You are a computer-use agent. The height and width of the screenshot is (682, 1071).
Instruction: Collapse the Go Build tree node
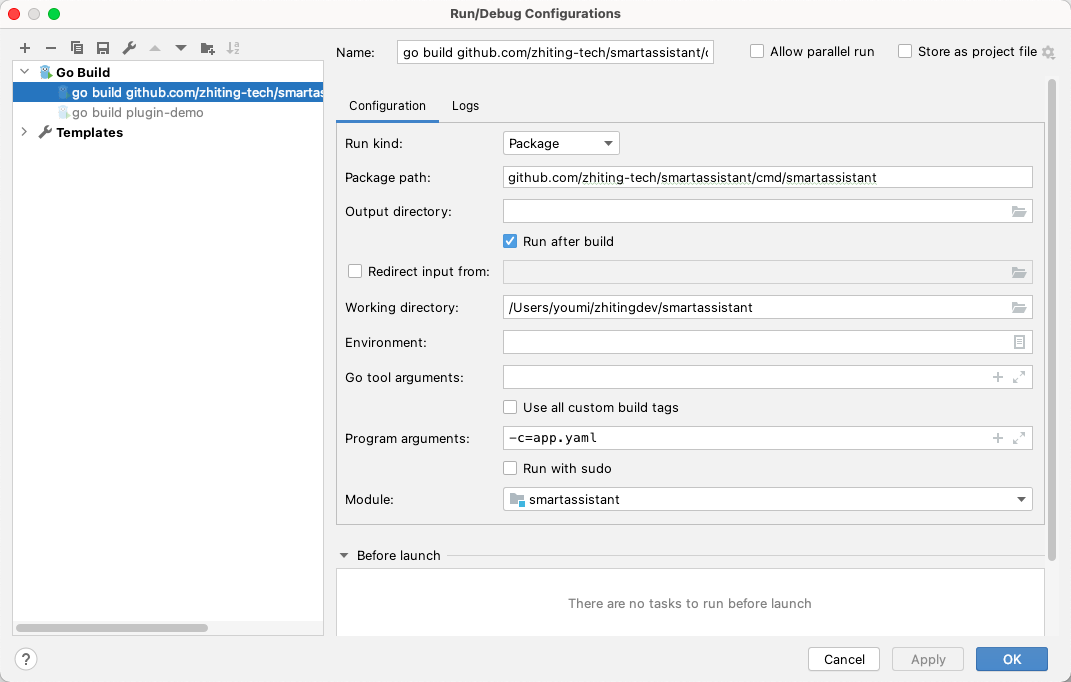pos(25,72)
